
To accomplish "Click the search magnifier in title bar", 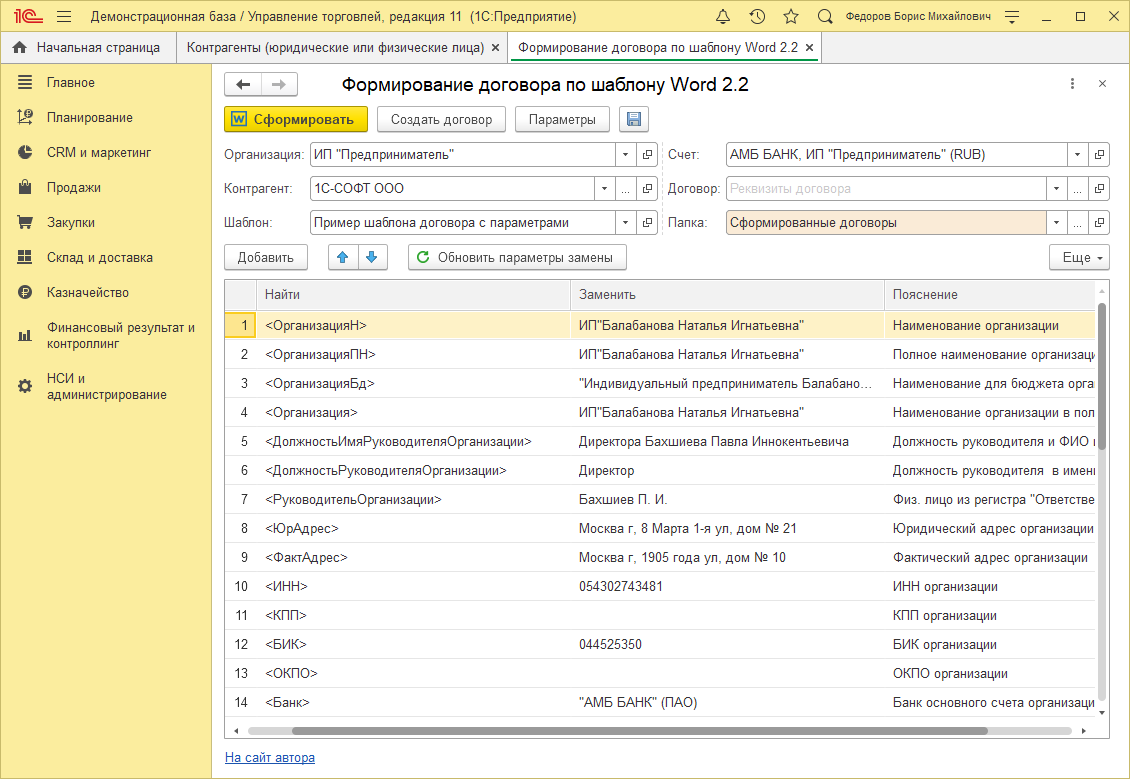I will click(825, 16).
